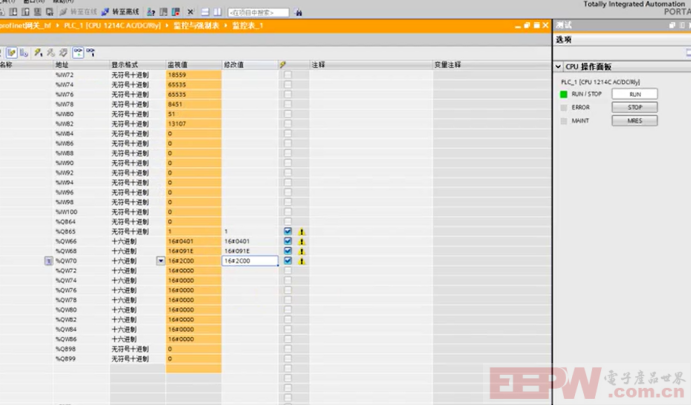Click the X icon in the top toolbar
The height and width of the screenshot is (405, 691).
(190, 12)
